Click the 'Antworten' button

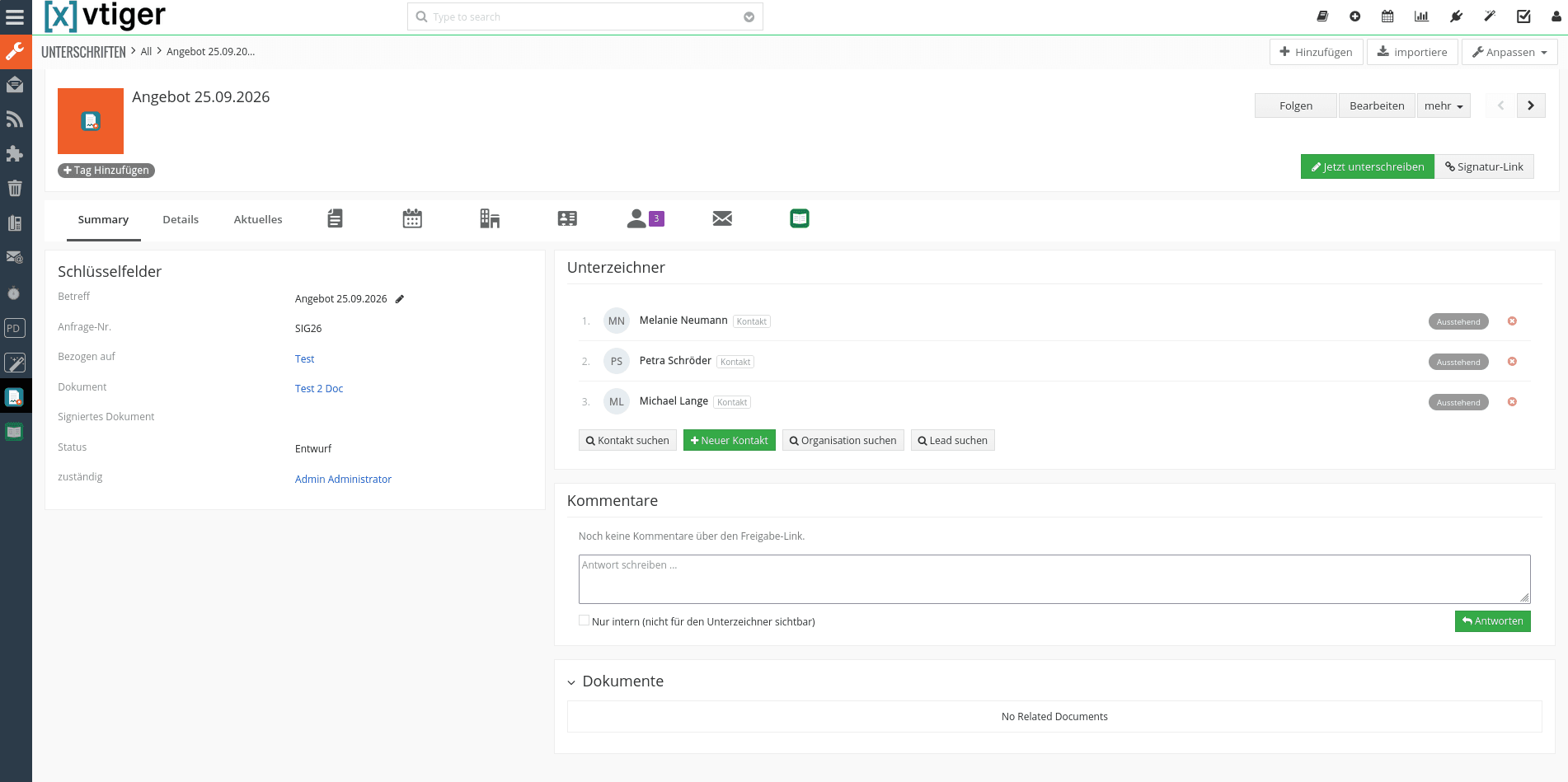1493,621
